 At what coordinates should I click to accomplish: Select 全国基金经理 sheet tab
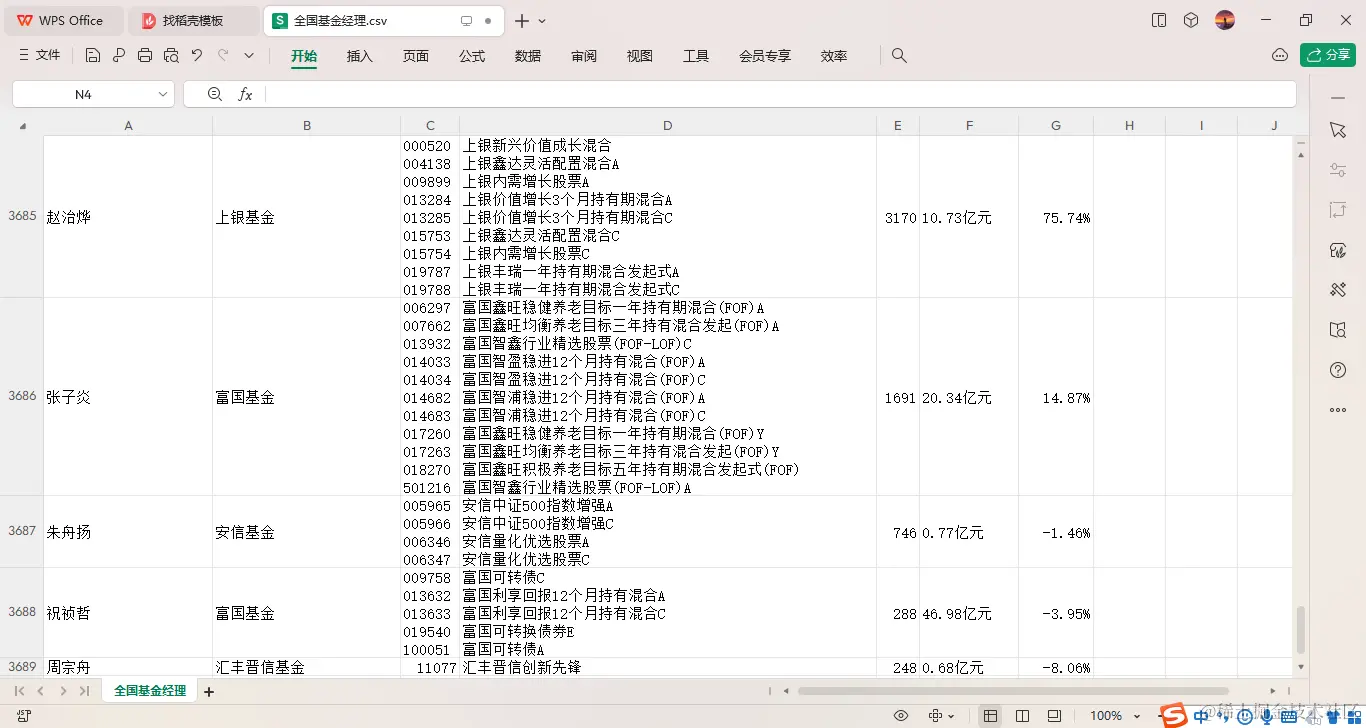point(150,691)
